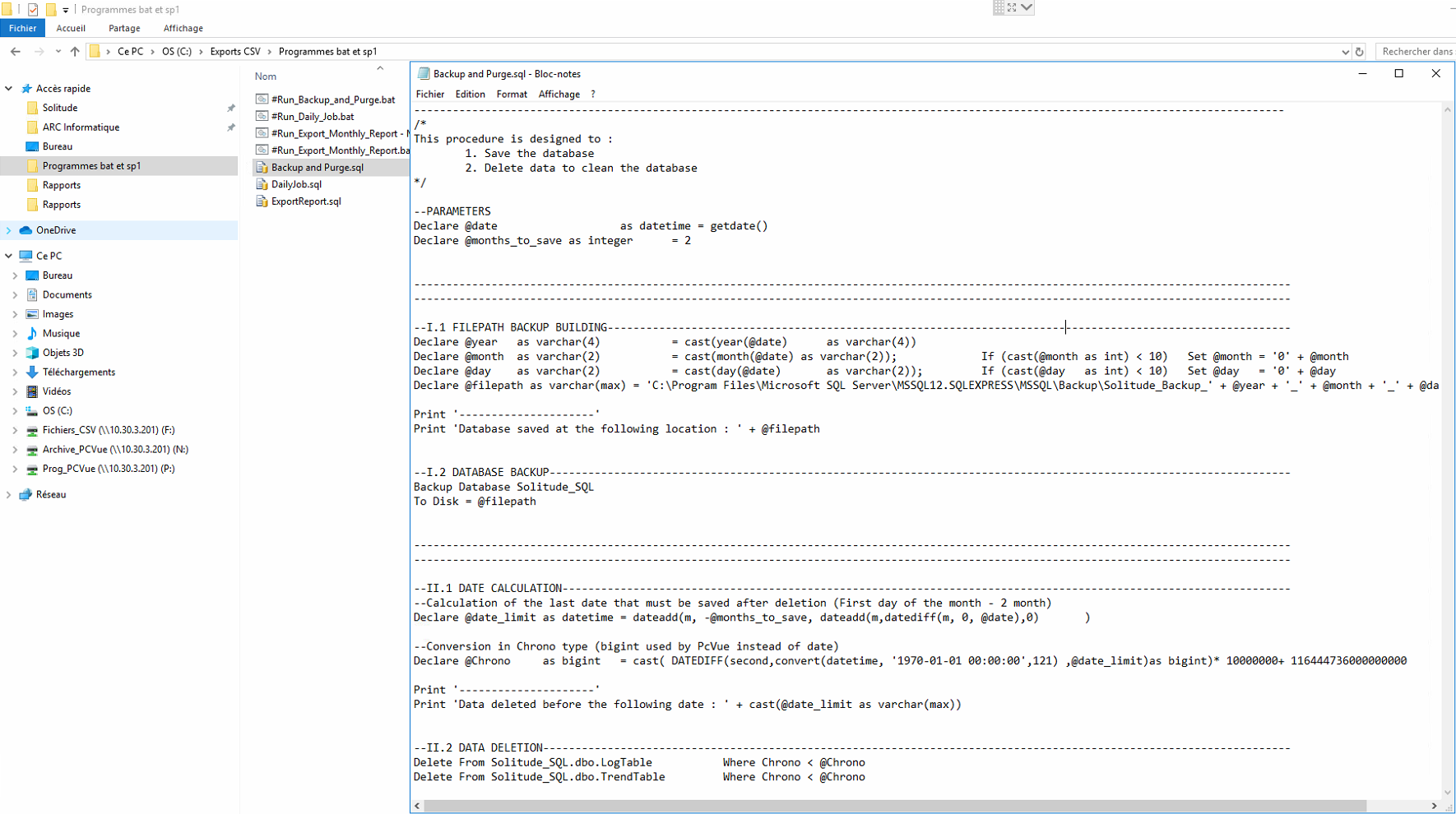Viewport: 1456px width, 814px height.
Task: Collapse the Accès rapide tree section
Action: [x=9, y=88]
